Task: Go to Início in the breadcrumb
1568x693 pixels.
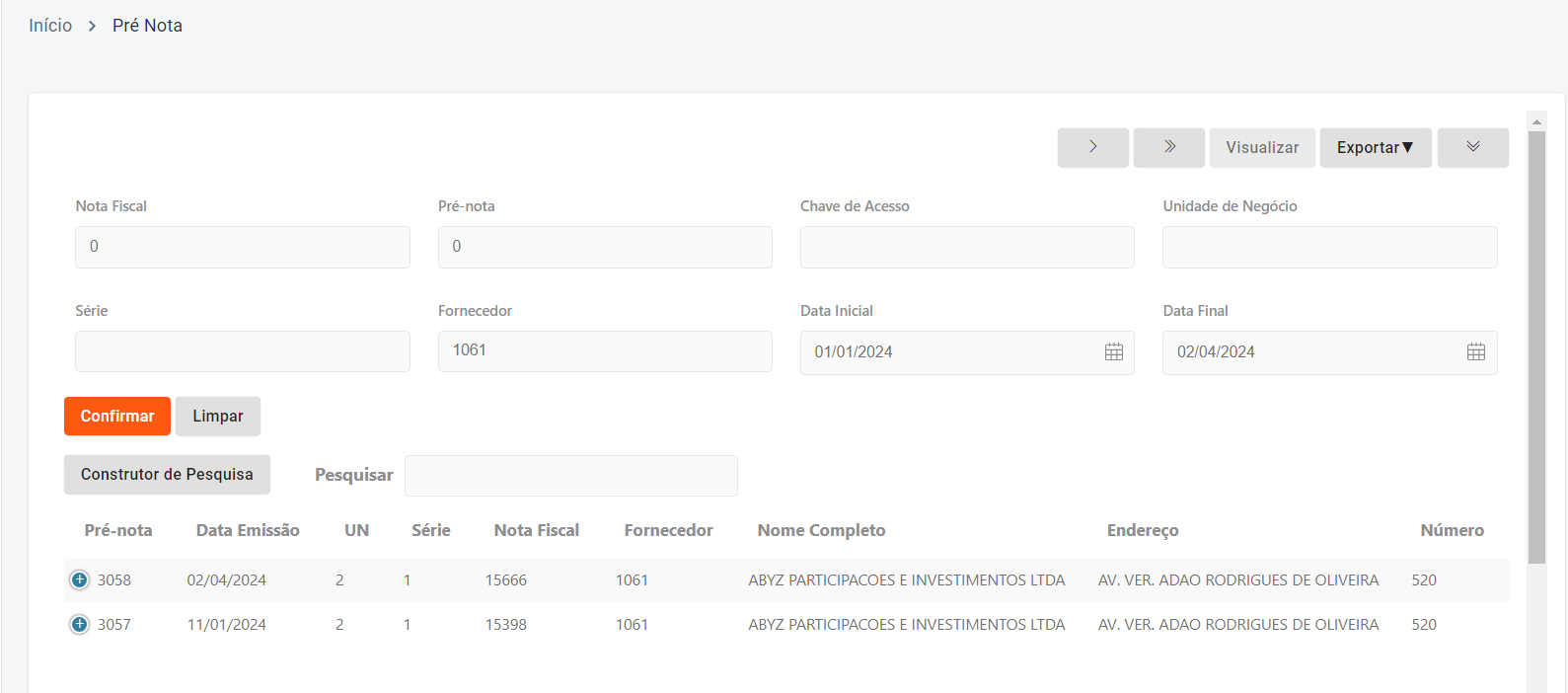Action: click(x=50, y=26)
